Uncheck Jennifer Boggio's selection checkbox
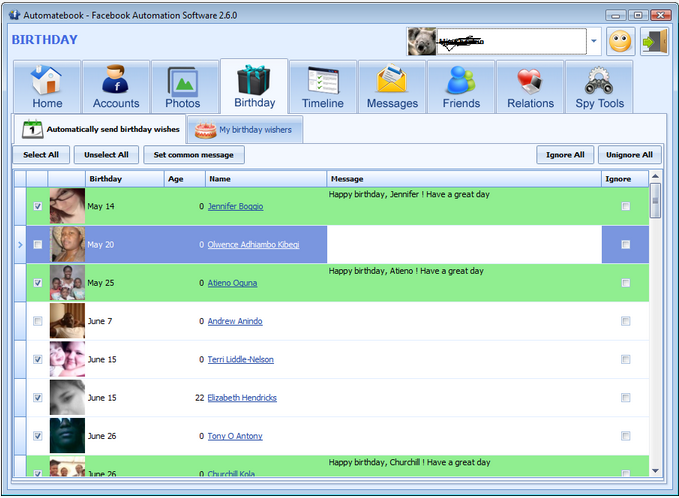The image size is (679, 498). (38, 206)
